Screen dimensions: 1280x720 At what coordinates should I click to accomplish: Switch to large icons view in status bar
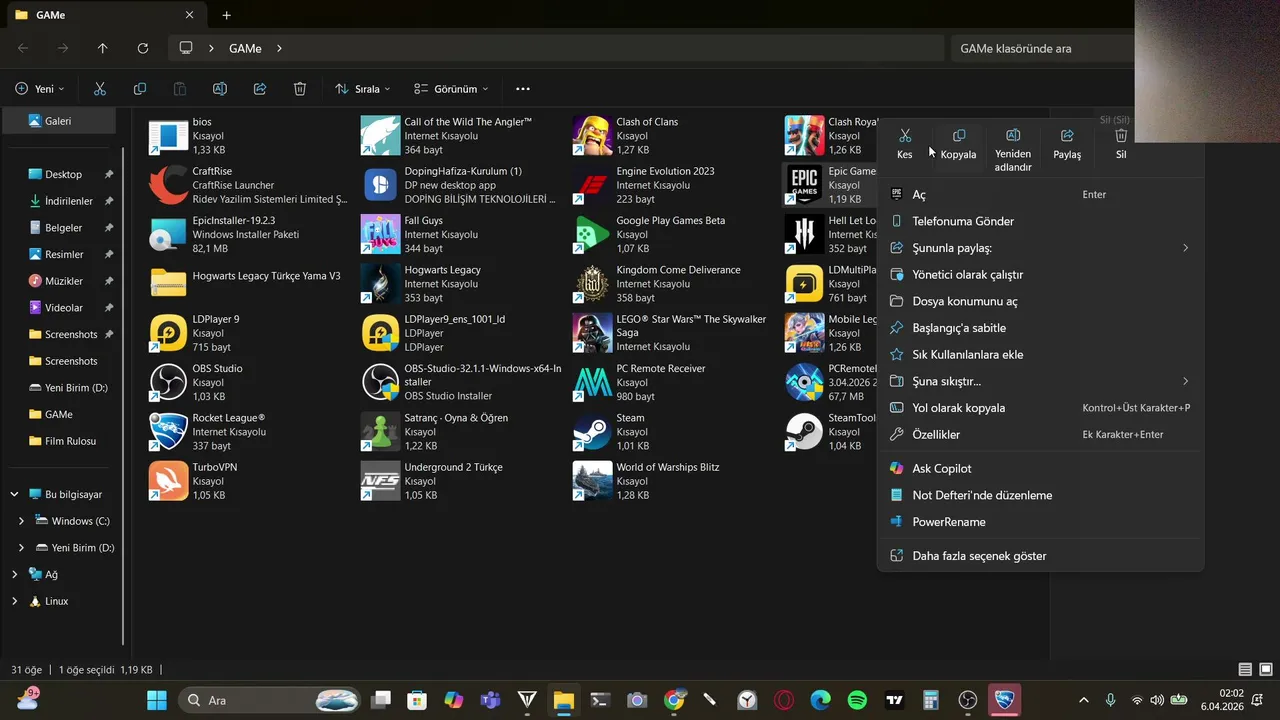click(1265, 669)
